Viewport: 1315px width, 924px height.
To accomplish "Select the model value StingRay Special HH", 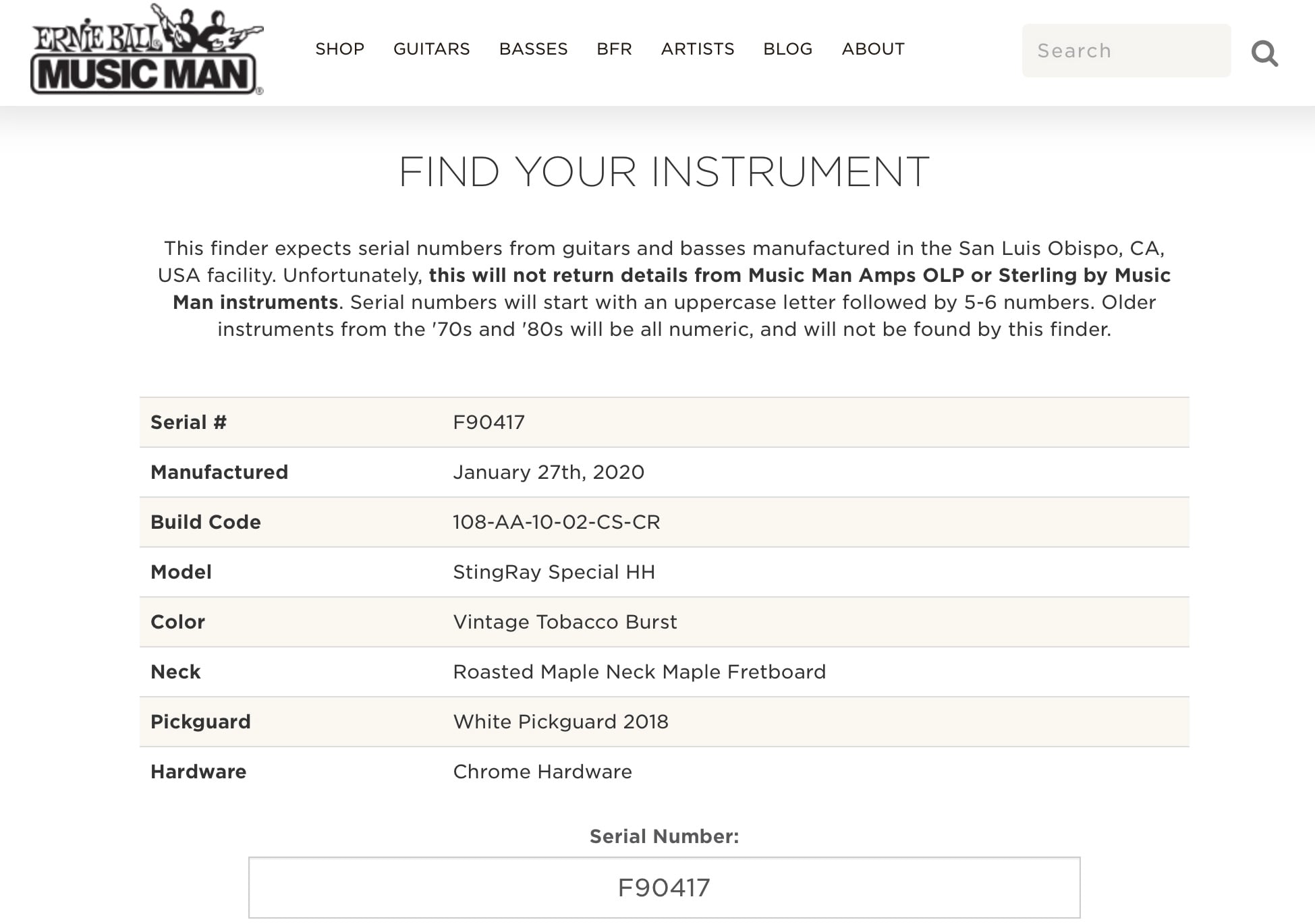I will (554, 572).
